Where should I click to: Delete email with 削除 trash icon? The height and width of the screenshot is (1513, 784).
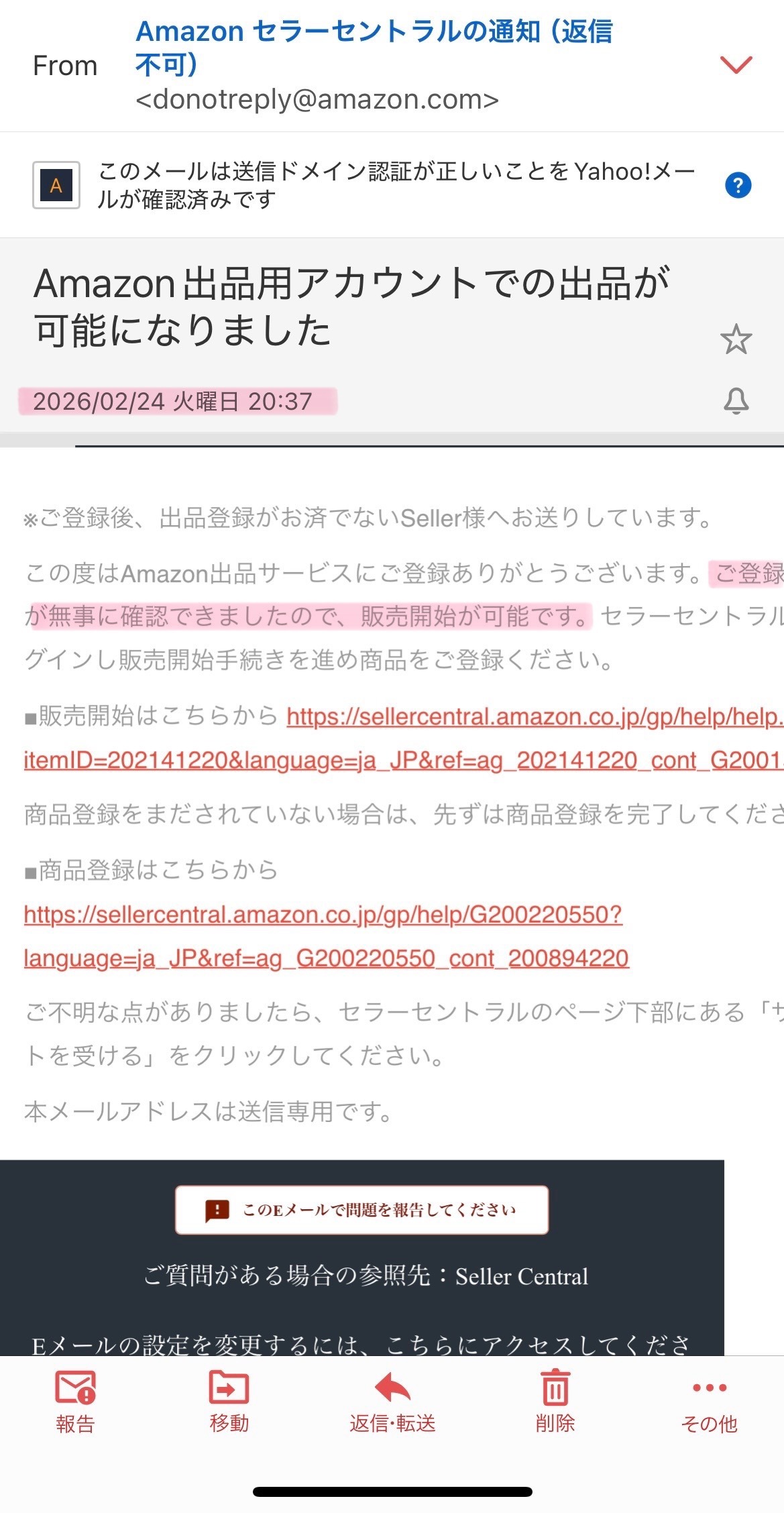click(555, 1402)
